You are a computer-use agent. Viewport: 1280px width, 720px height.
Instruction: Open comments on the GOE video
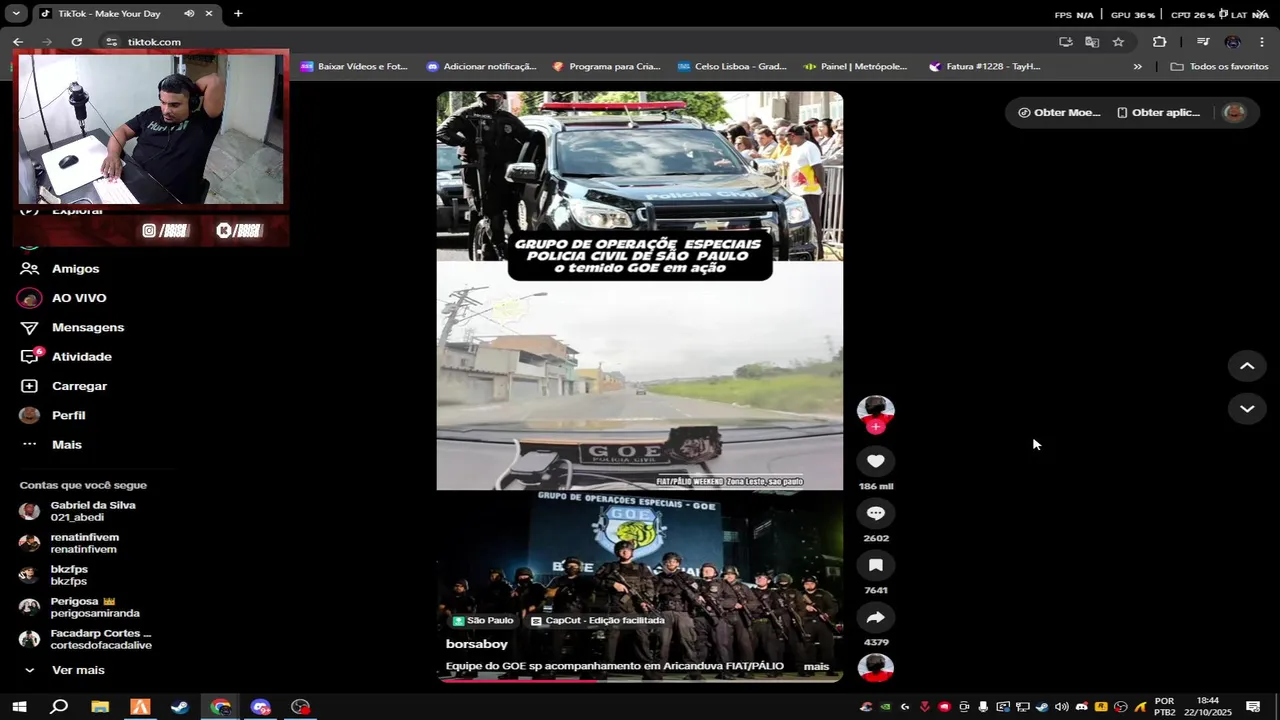pos(875,513)
